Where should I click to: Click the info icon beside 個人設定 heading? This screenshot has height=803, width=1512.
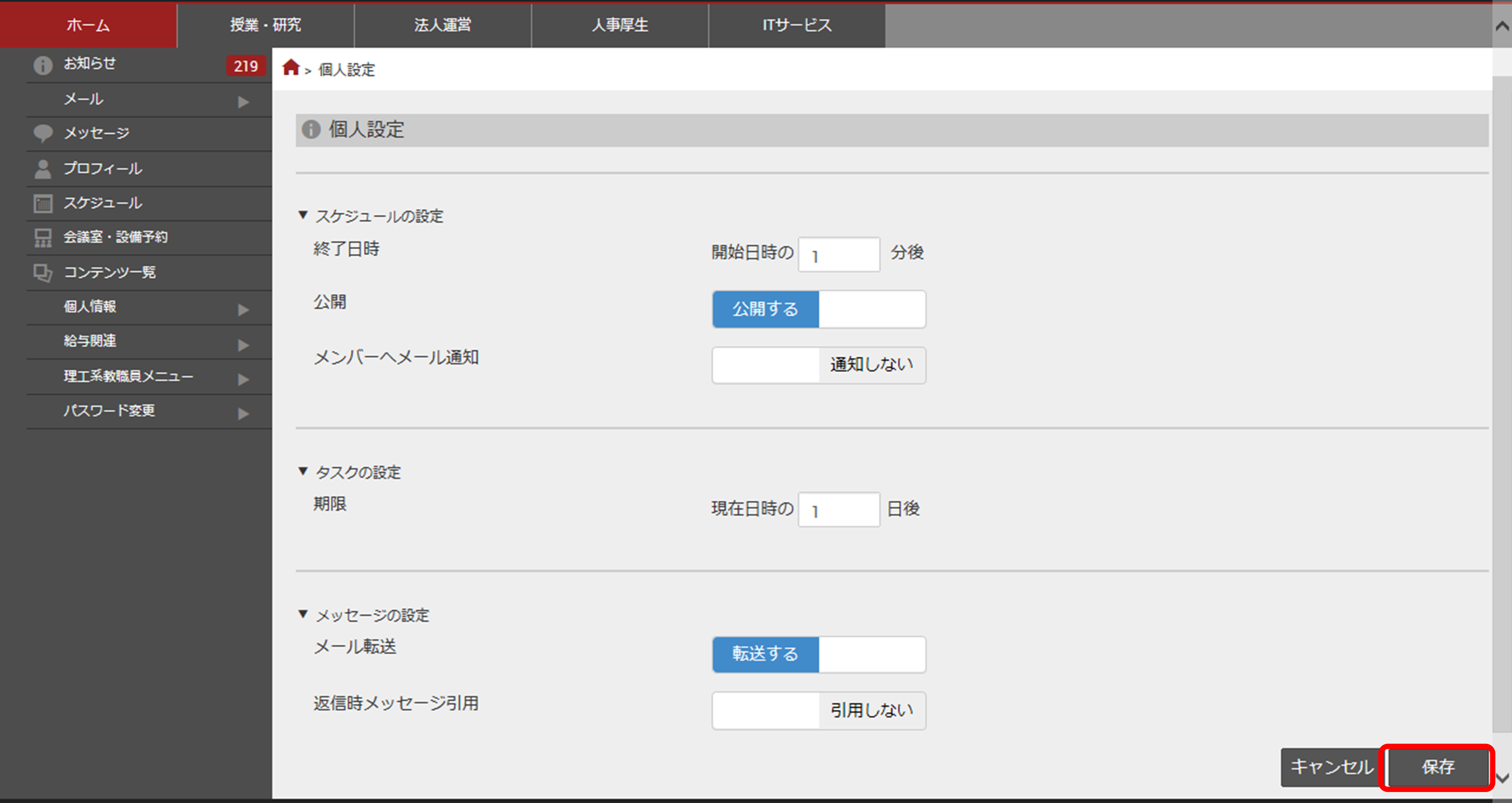(311, 130)
